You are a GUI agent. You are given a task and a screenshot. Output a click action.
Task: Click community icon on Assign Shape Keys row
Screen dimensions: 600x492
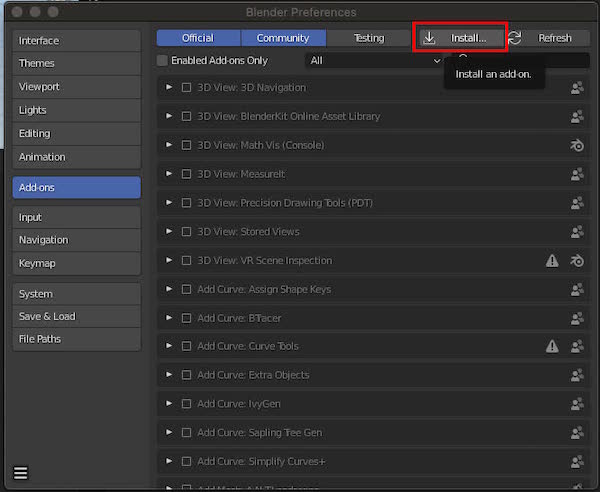point(577,289)
